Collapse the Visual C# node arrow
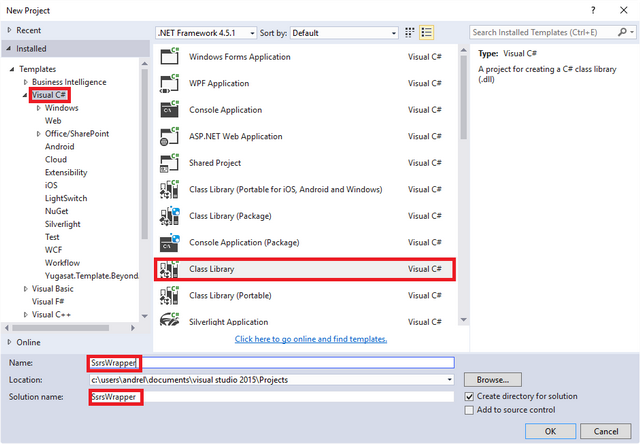The height and width of the screenshot is (444, 640). (x=25, y=95)
